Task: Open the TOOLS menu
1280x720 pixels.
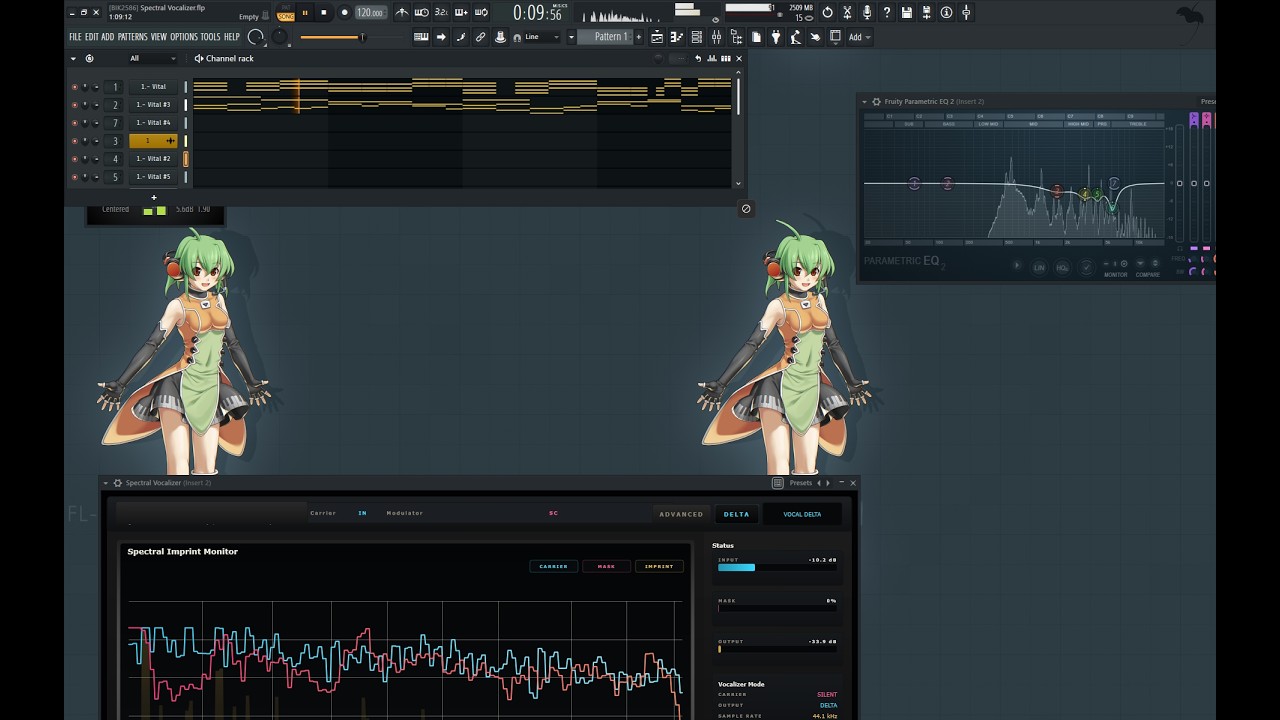Action: (210, 37)
